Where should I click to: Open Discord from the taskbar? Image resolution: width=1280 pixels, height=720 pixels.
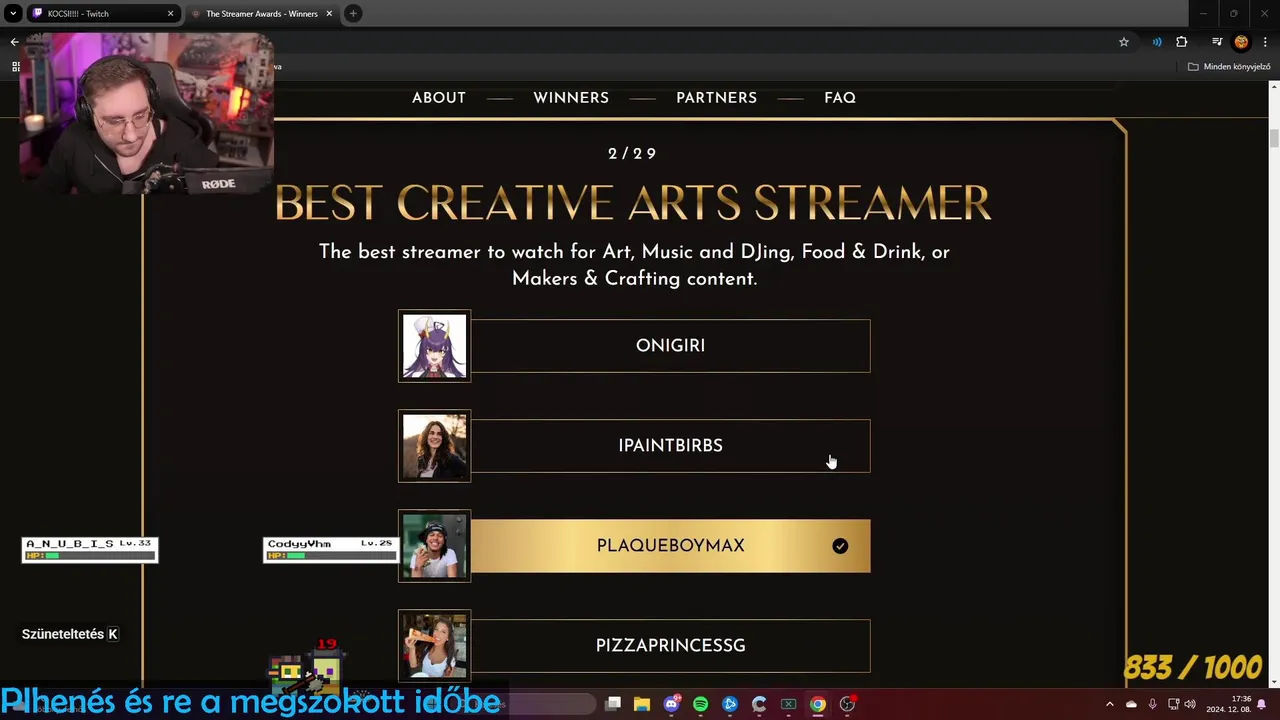click(671, 704)
